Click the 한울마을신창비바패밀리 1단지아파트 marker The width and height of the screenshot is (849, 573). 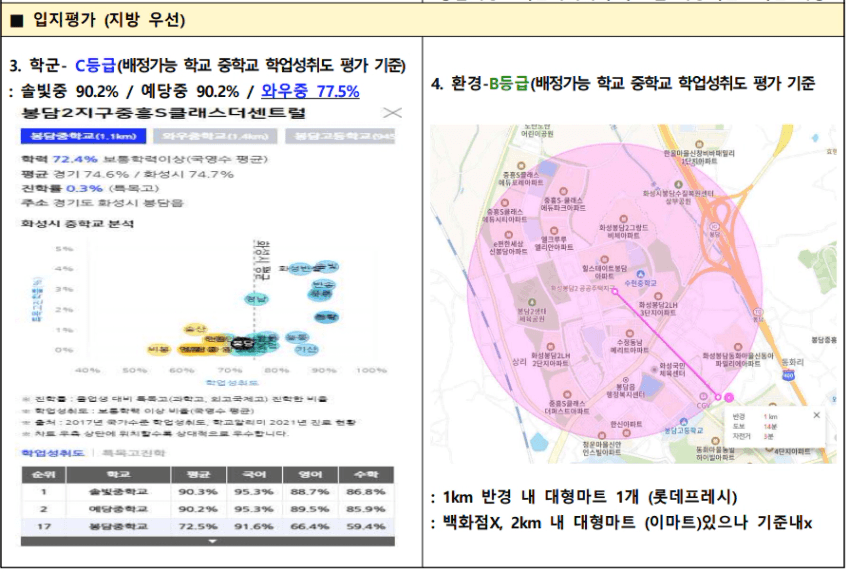click(699, 144)
